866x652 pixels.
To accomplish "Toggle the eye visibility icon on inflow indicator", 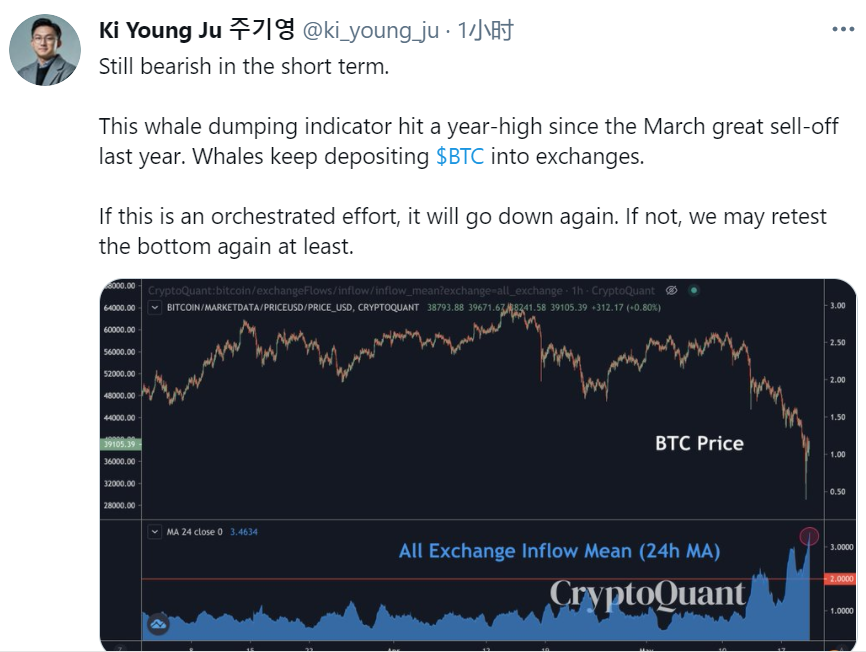I will (x=672, y=290).
